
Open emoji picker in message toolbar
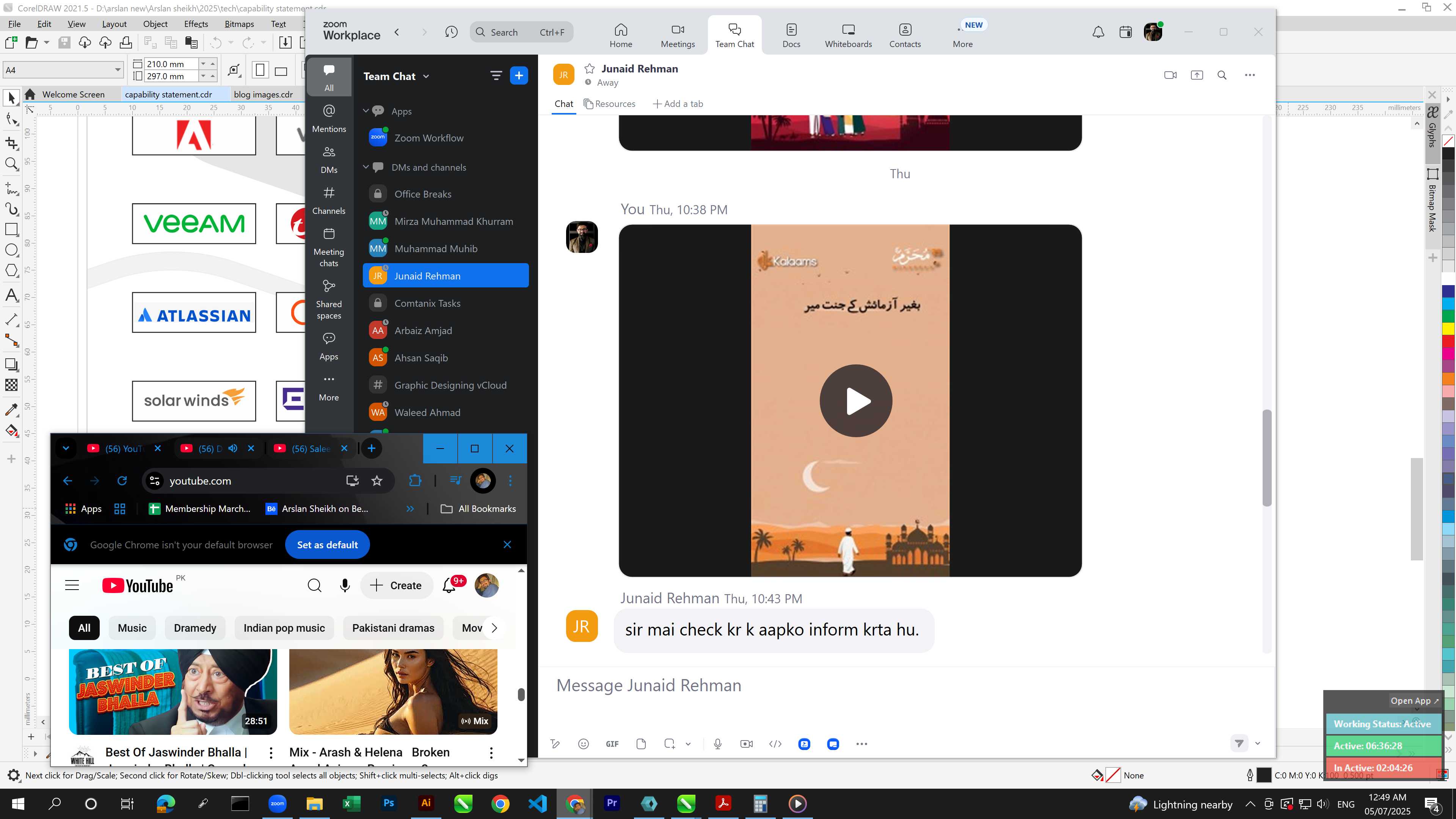click(583, 744)
